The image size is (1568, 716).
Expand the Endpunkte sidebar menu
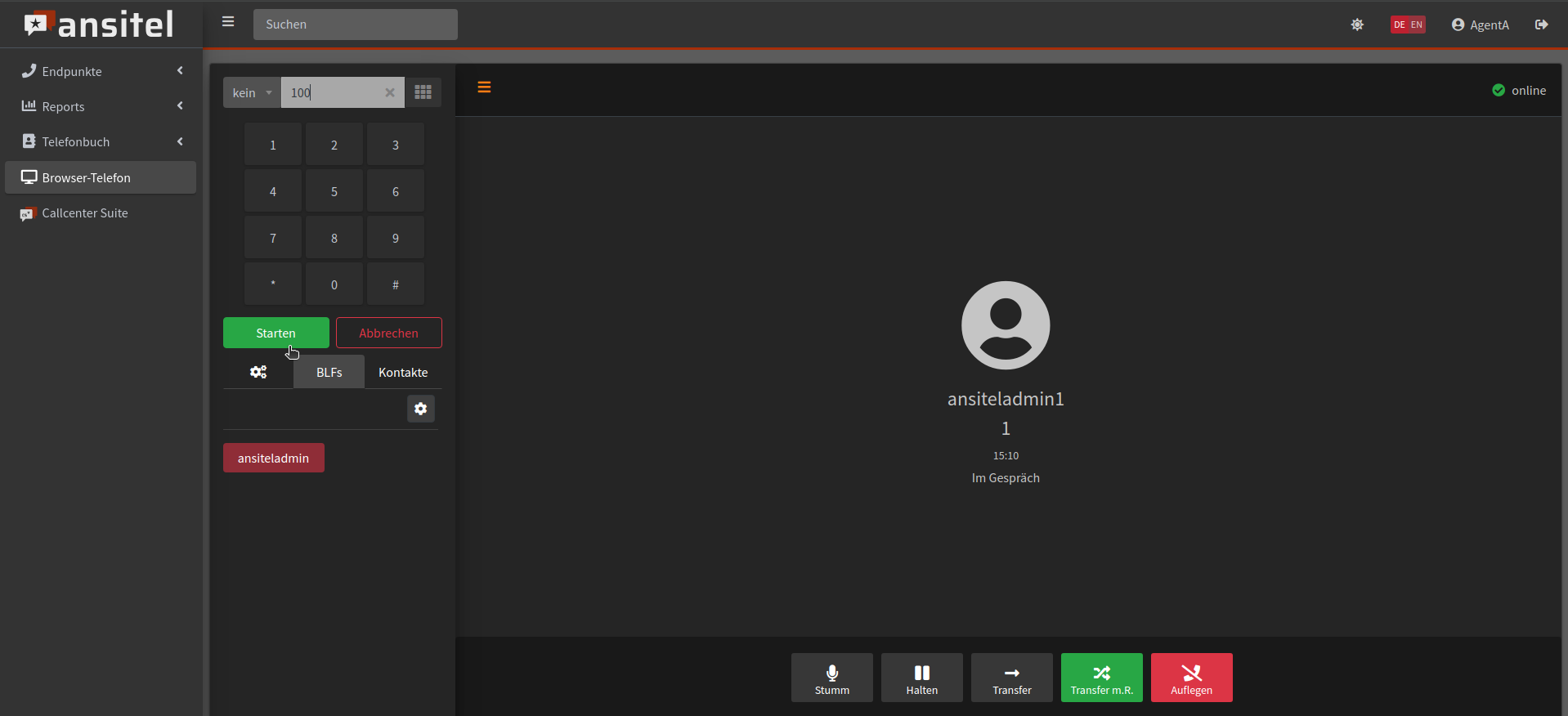point(101,71)
